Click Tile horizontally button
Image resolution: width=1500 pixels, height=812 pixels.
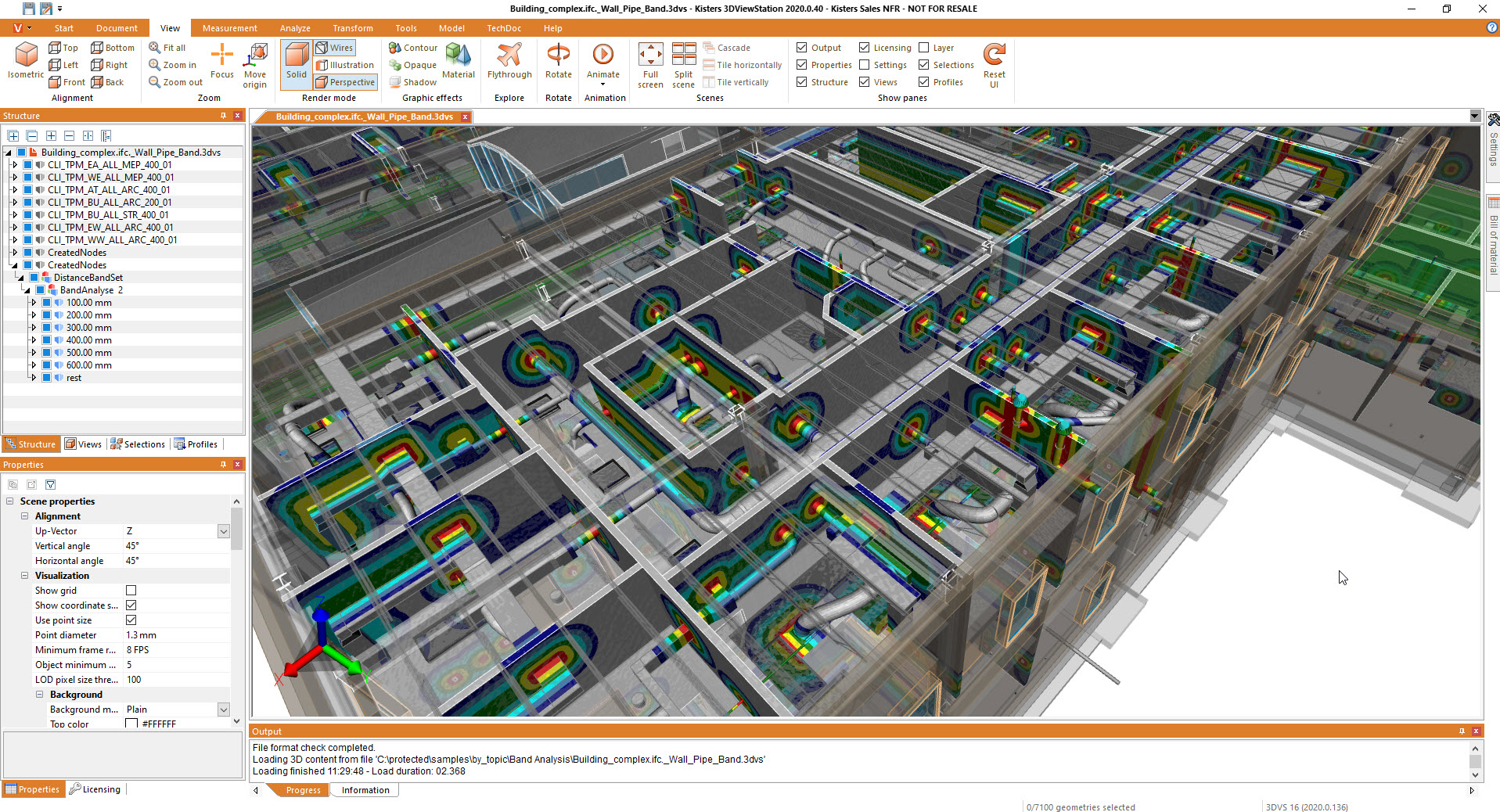pos(743,65)
